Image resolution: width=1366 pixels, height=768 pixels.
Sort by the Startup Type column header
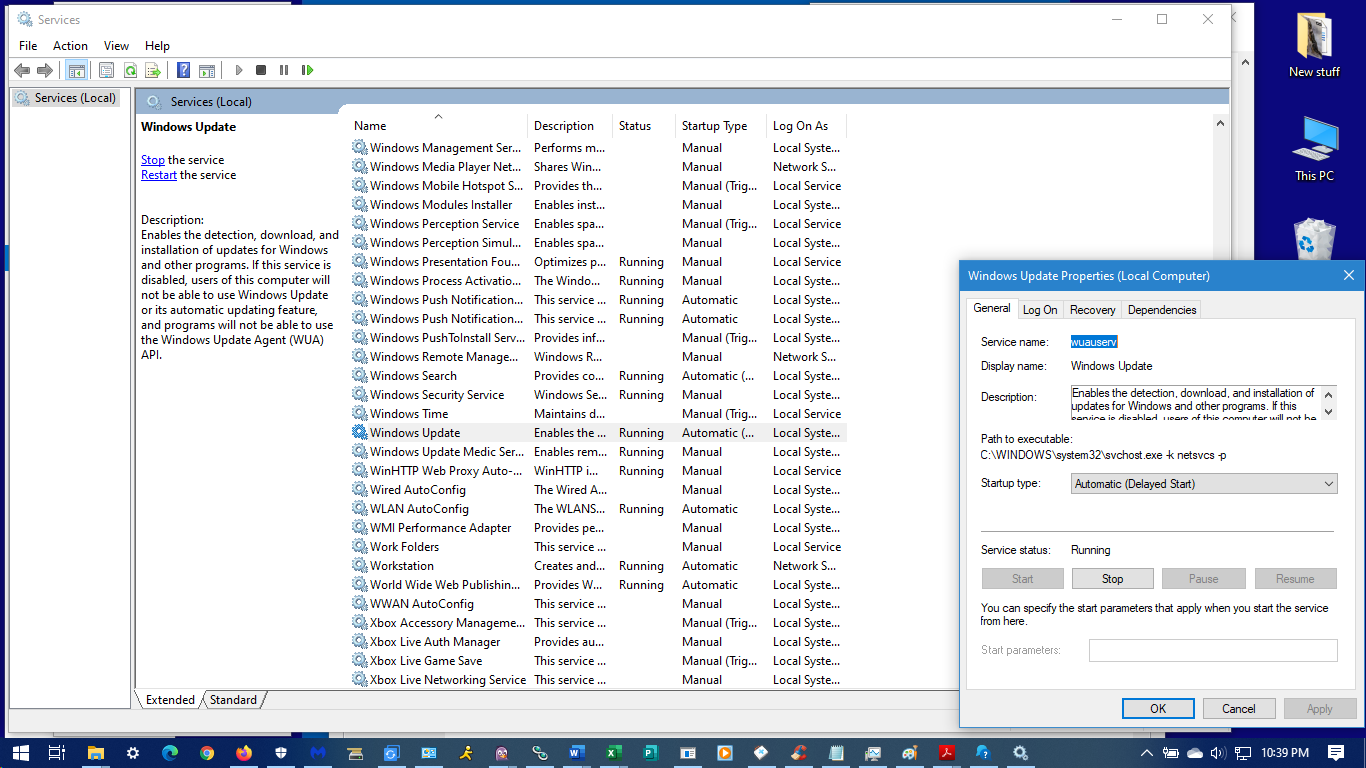(x=722, y=126)
